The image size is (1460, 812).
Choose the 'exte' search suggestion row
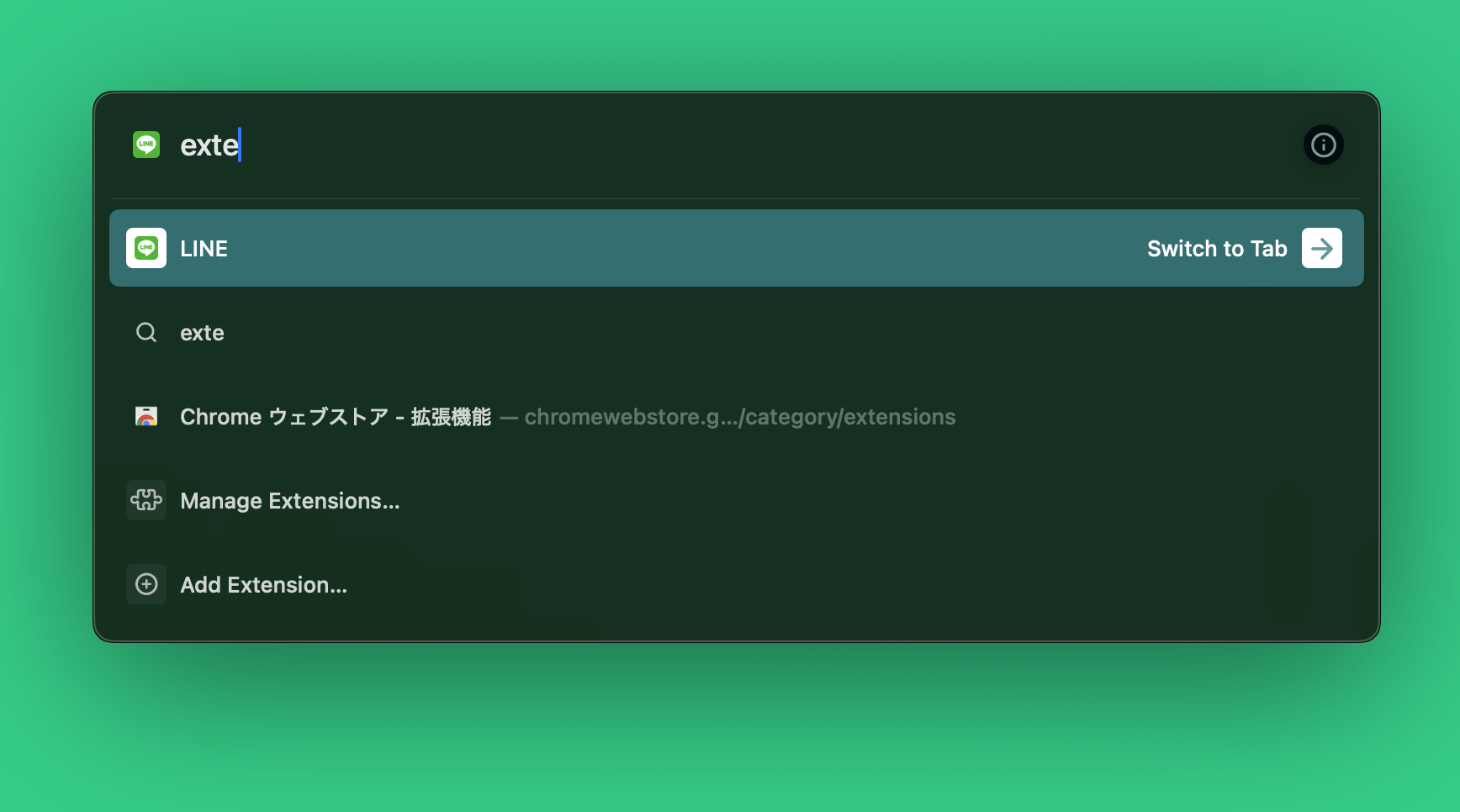pos(736,333)
